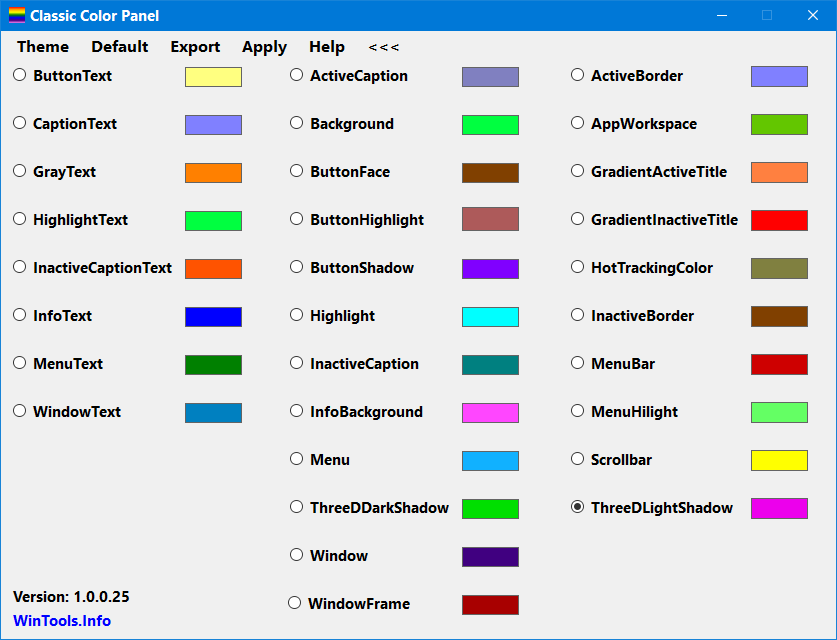The image size is (837, 640).
Task: Open the Theme menu
Action: [x=42, y=47]
